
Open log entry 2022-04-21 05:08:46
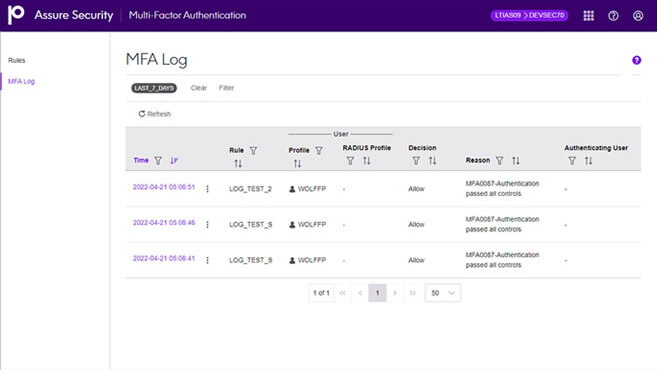[x=164, y=223]
